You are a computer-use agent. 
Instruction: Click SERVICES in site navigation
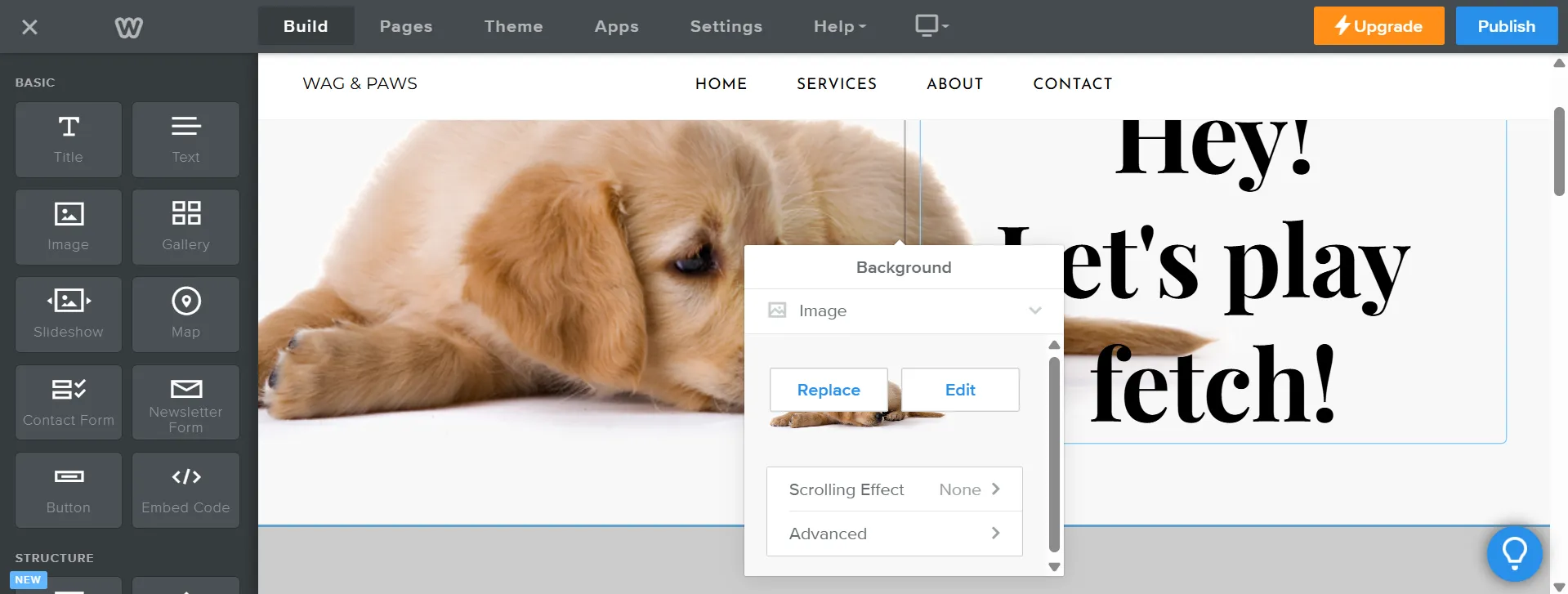click(x=837, y=83)
